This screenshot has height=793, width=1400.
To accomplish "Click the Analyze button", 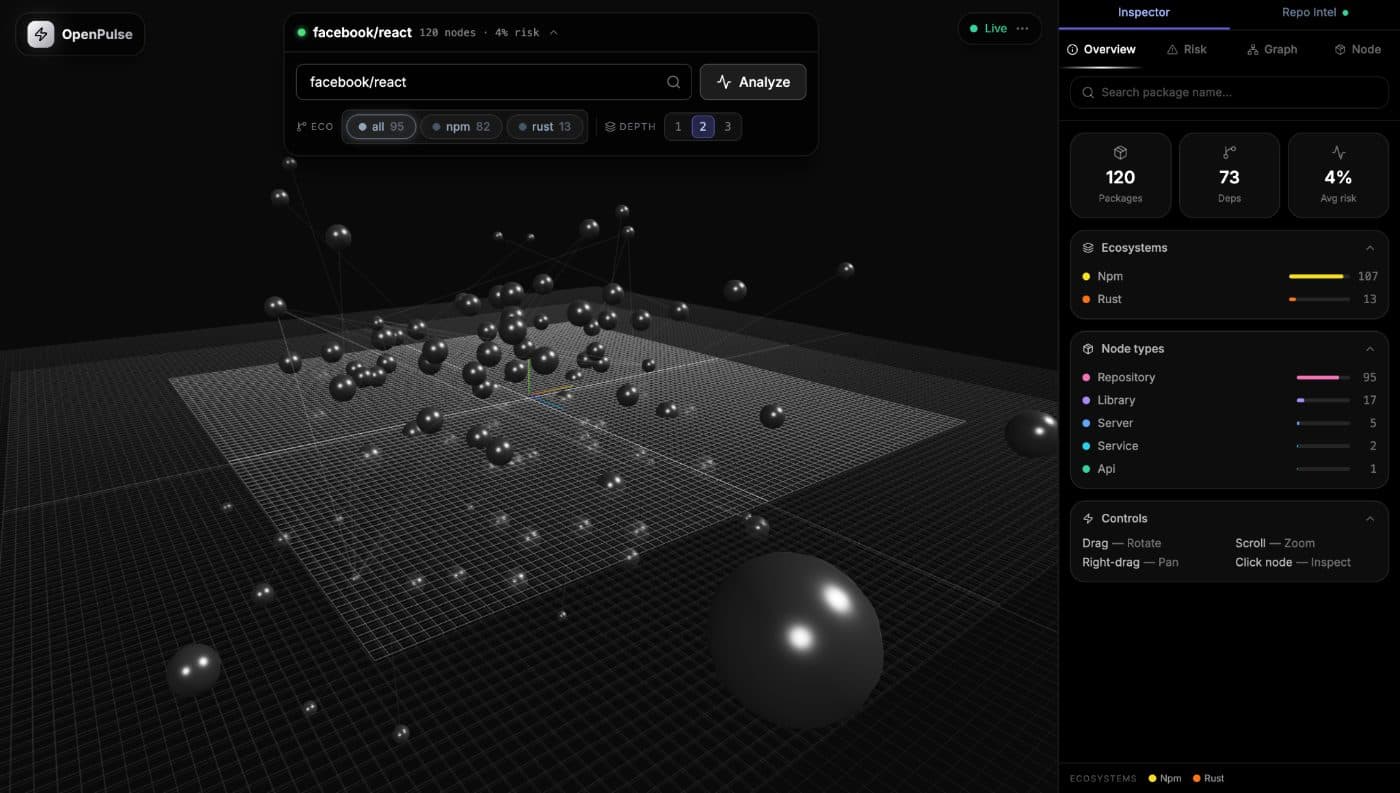I will pos(753,82).
